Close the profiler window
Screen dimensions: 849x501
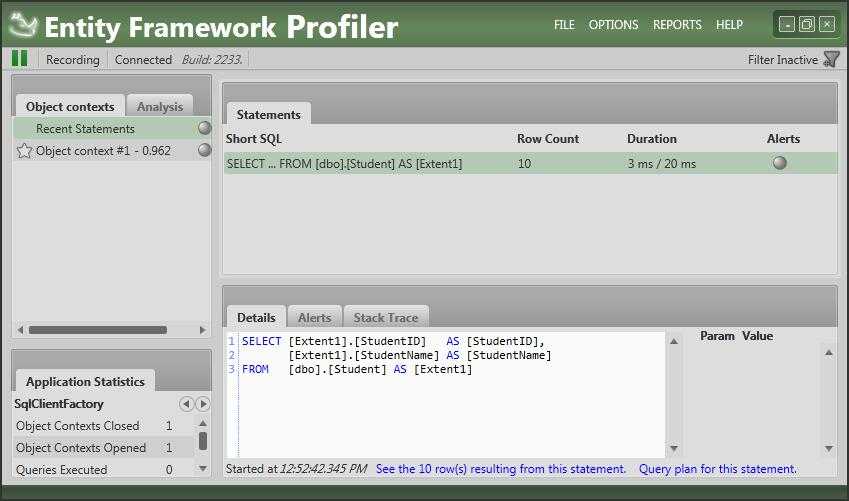(x=826, y=24)
